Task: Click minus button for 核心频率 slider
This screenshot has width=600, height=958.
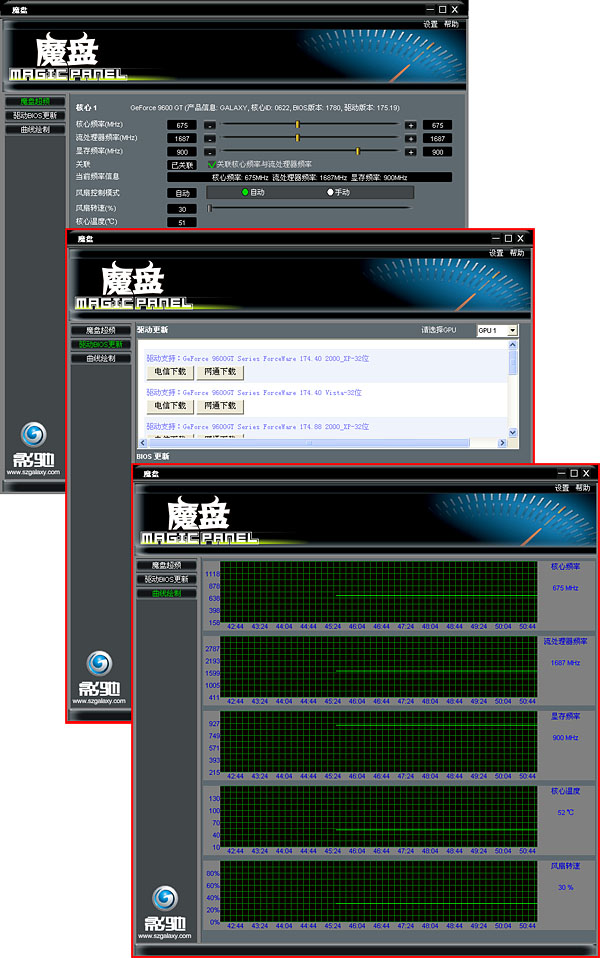Action: (x=210, y=125)
